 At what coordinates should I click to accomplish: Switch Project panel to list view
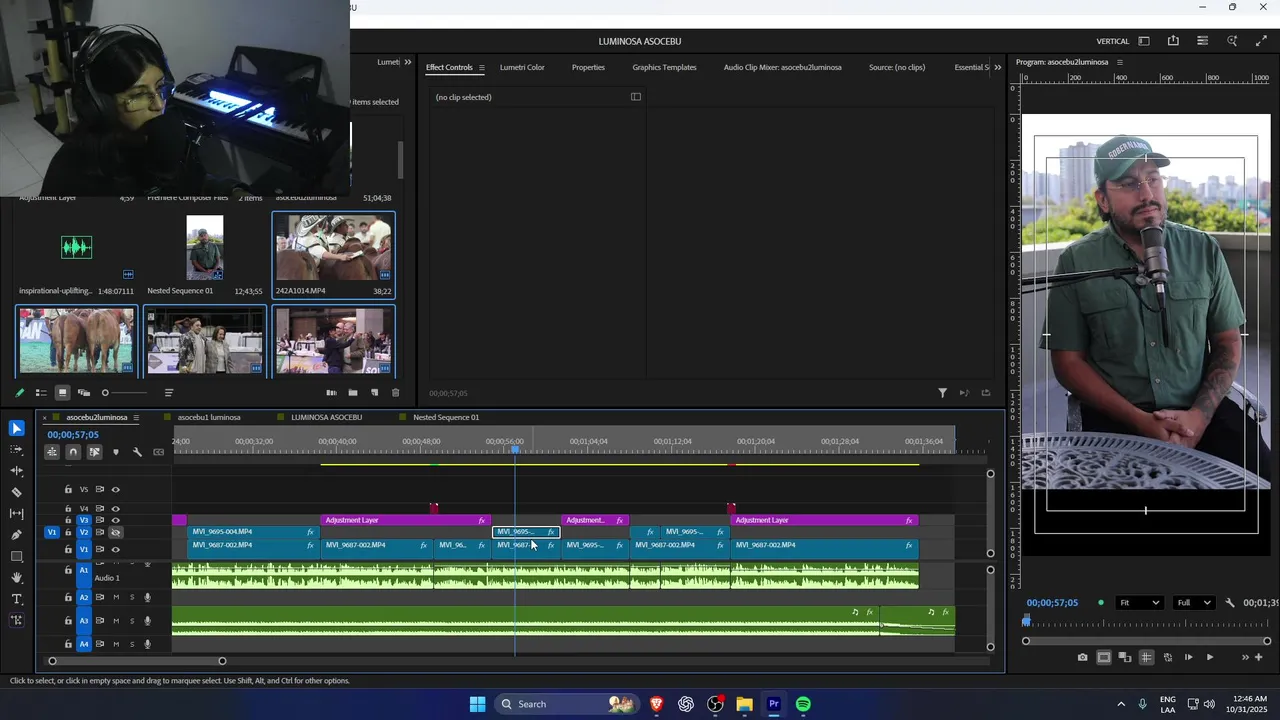pyautogui.click(x=40, y=393)
